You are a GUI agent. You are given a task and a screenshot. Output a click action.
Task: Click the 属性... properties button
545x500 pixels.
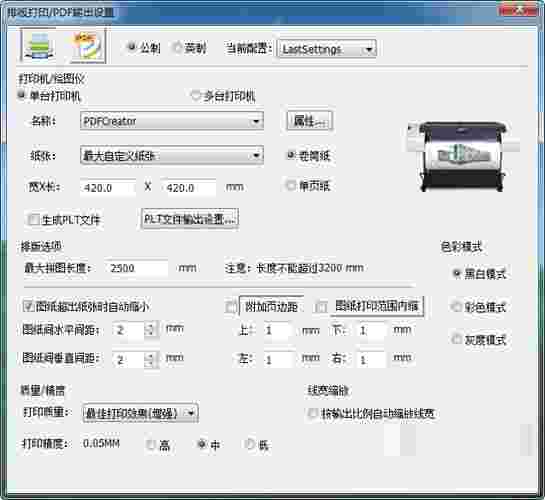pos(309,121)
